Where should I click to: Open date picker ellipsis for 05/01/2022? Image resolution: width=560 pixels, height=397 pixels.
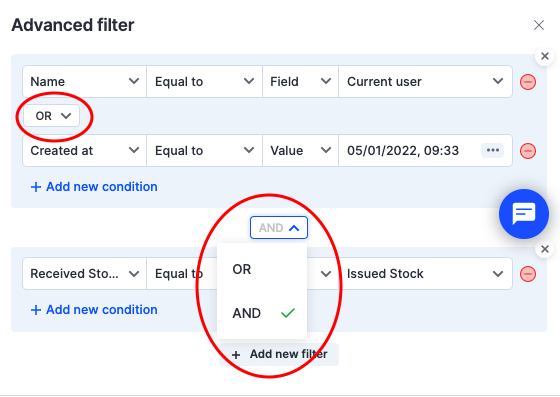point(492,150)
